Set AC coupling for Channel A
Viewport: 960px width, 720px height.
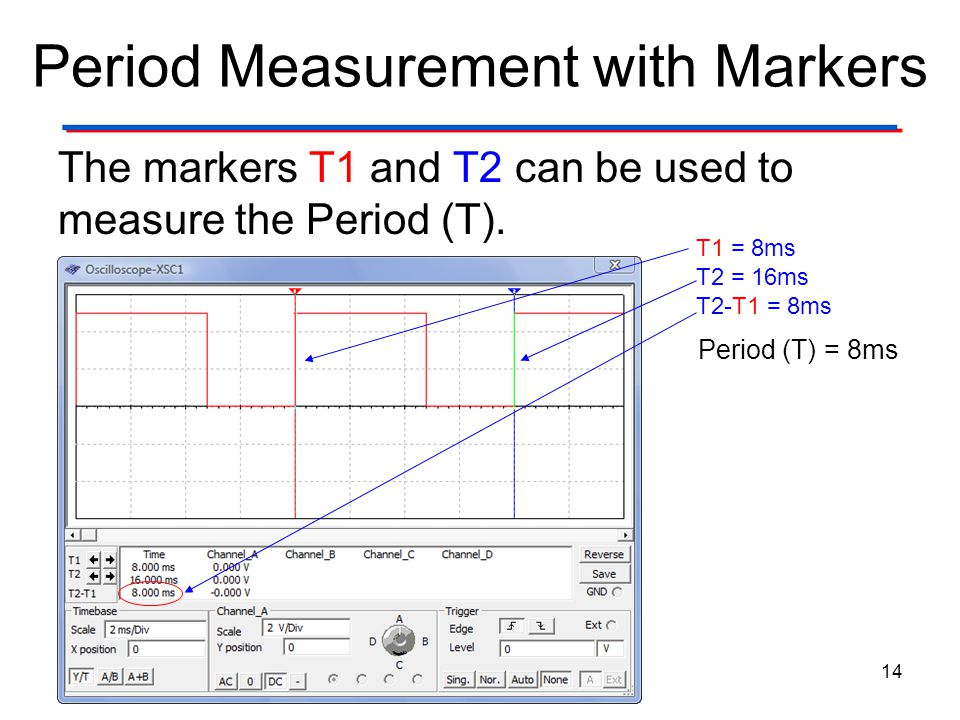[x=225, y=681]
